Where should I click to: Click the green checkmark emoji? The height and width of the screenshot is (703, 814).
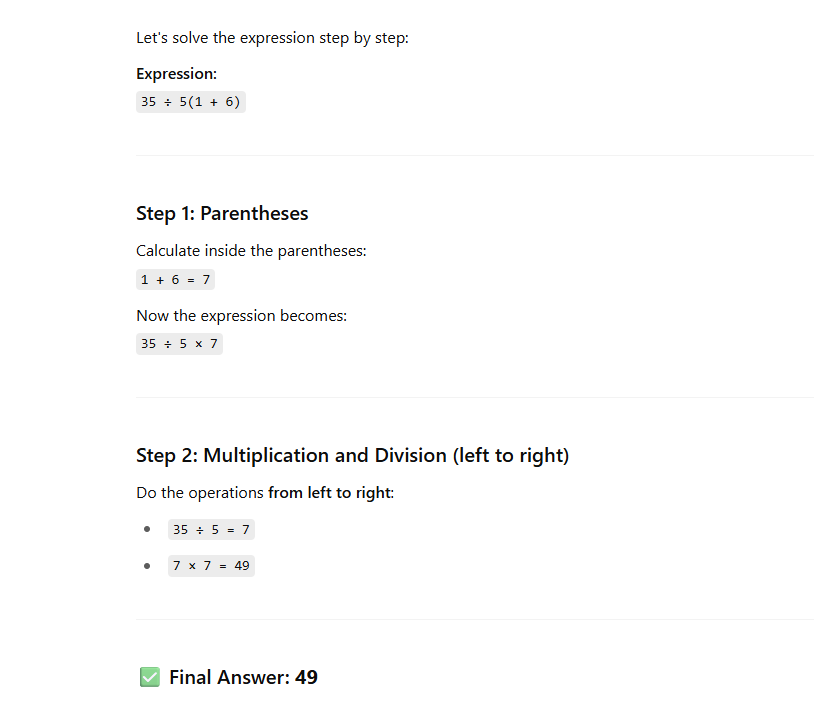pos(149,678)
